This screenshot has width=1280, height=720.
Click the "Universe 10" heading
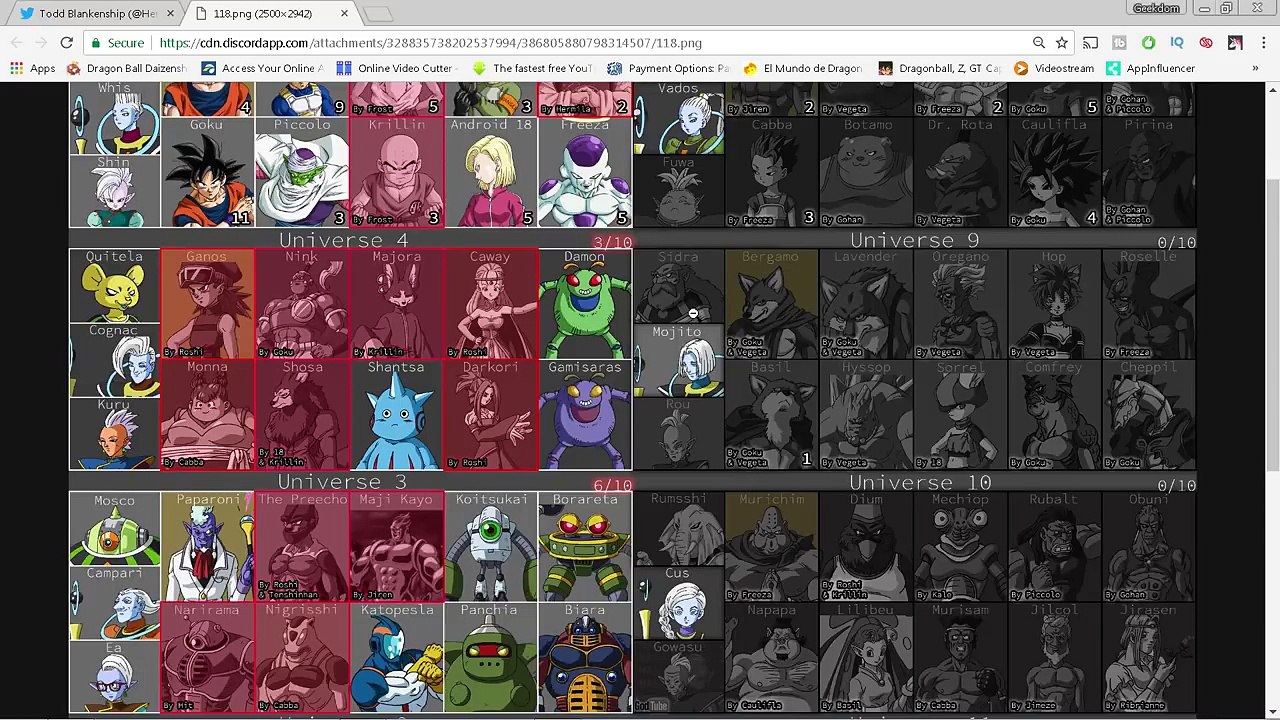pyautogui.click(x=920, y=483)
